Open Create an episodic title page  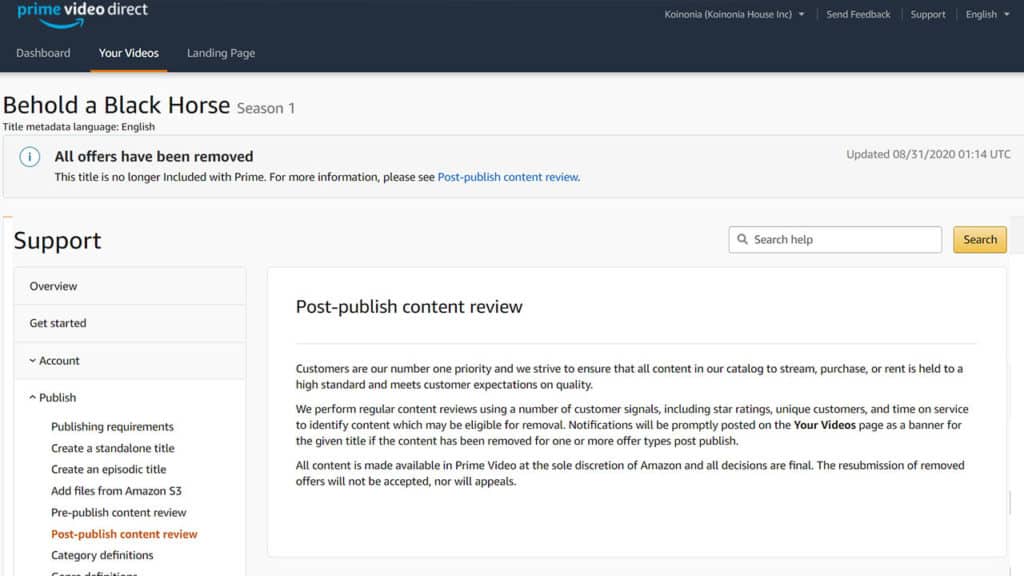(x=108, y=469)
